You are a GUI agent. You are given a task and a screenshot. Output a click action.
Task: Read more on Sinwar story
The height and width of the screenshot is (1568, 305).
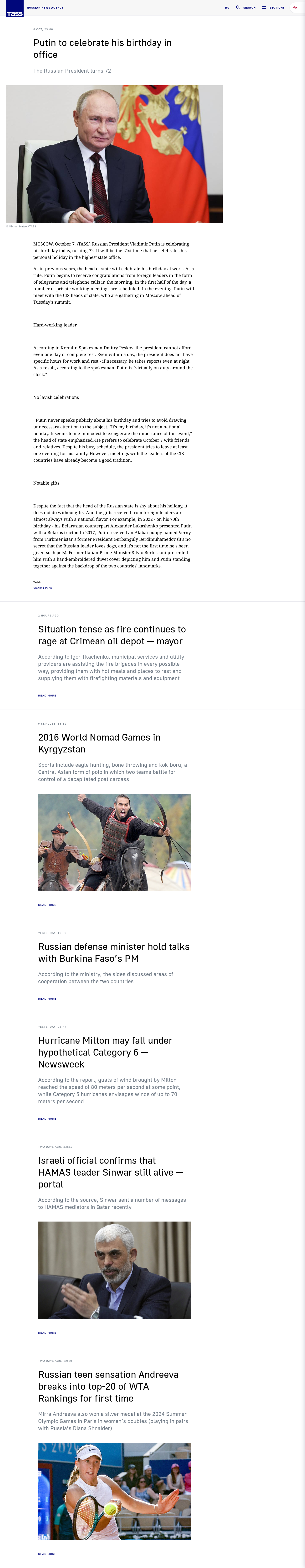coord(47,1333)
